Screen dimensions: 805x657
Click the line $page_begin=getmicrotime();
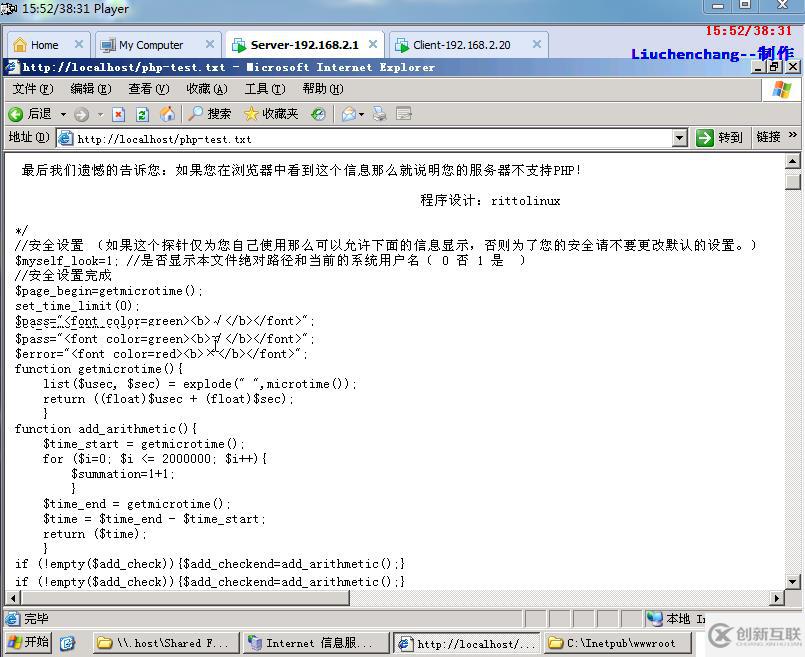tap(109, 291)
